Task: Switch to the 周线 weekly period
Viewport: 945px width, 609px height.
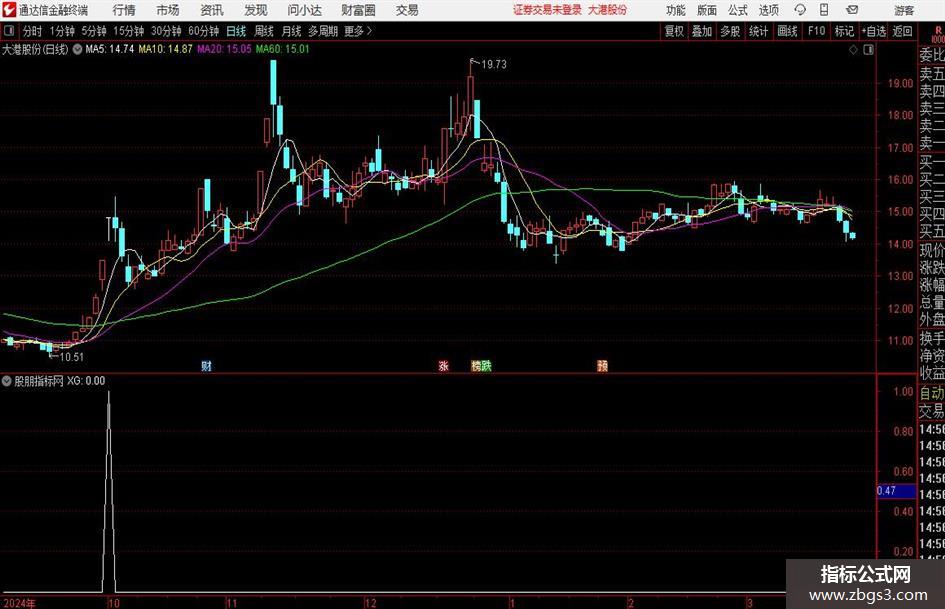Action: click(x=263, y=31)
